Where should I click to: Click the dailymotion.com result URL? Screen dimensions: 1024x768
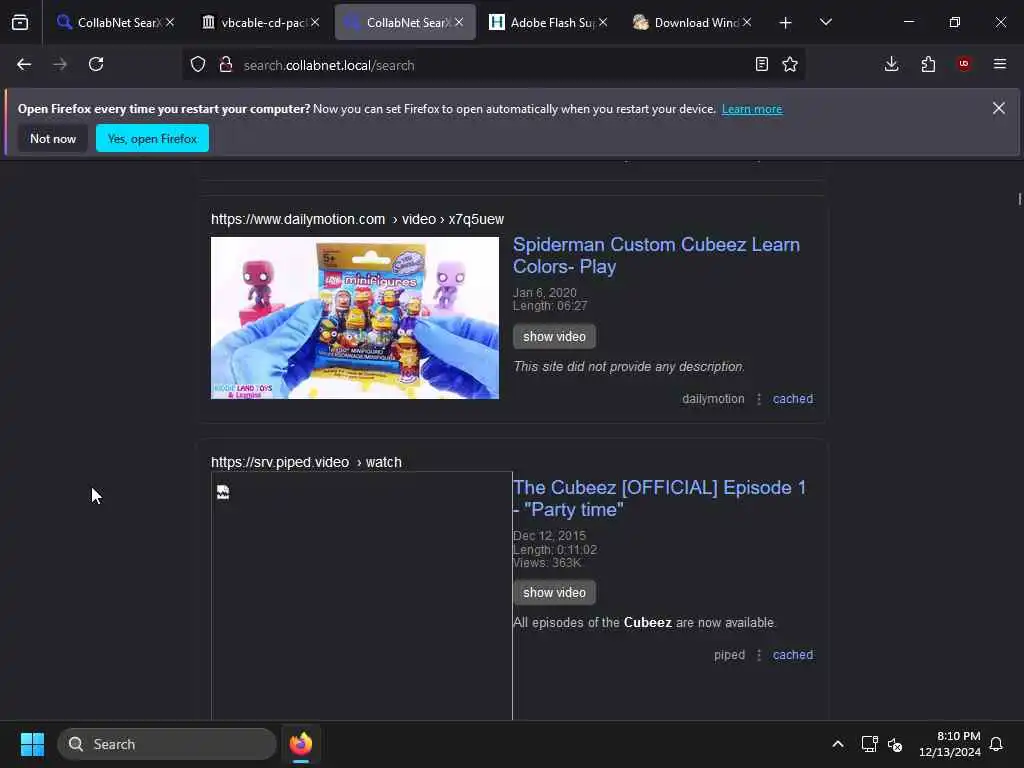[x=357, y=219]
